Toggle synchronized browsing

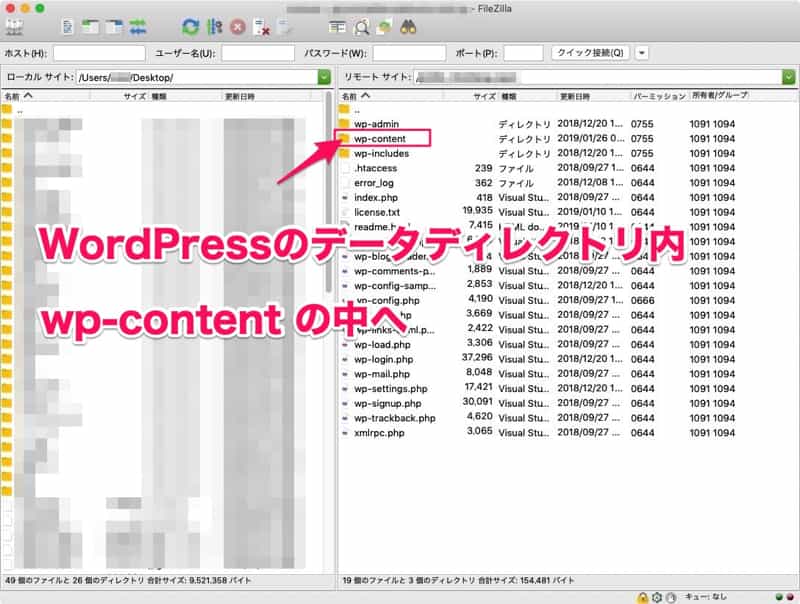[x=384, y=27]
